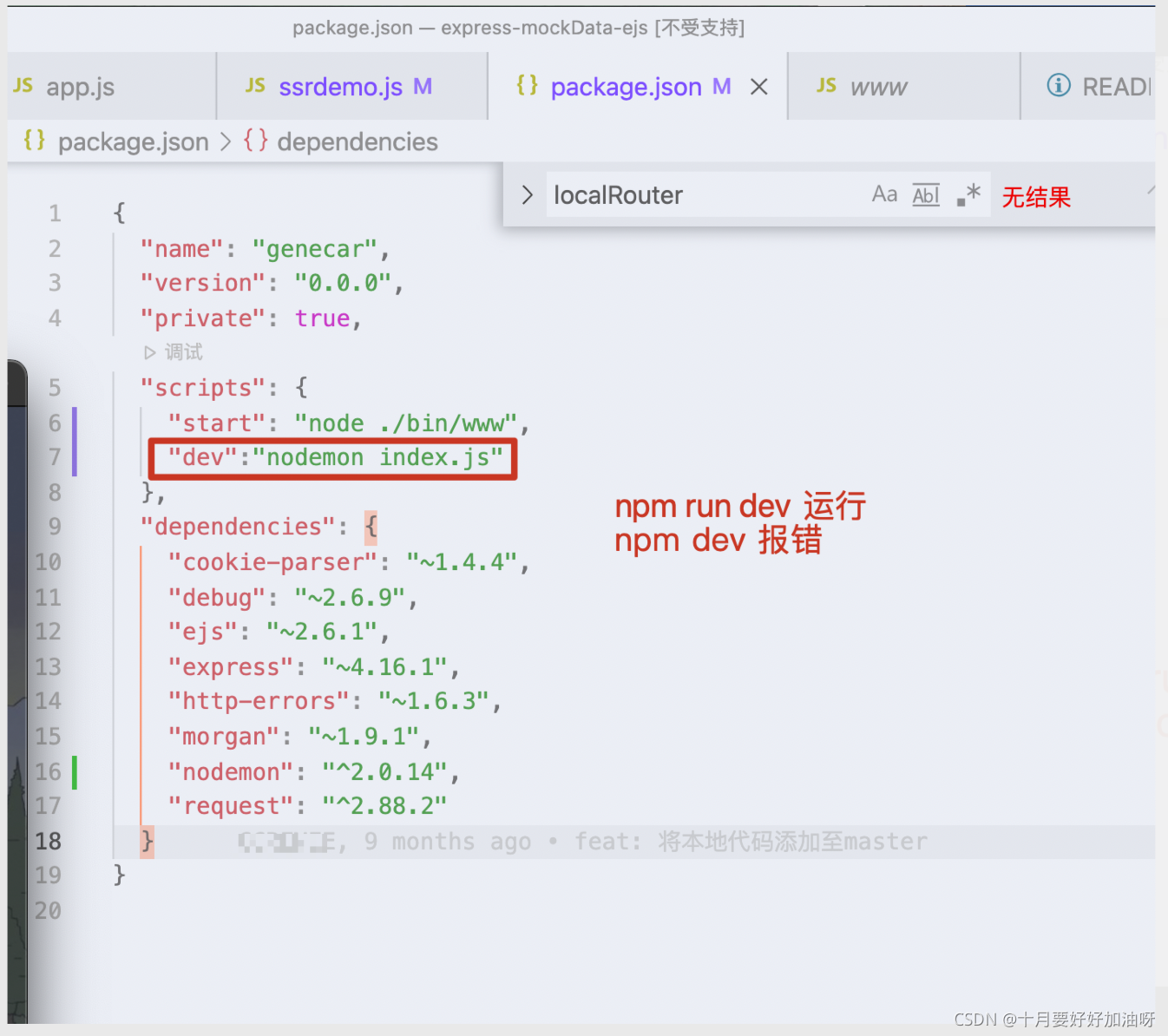Image resolution: width=1168 pixels, height=1036 pixels.
Task: Click the "morgan" dependency key
Action: click(224, 738)
